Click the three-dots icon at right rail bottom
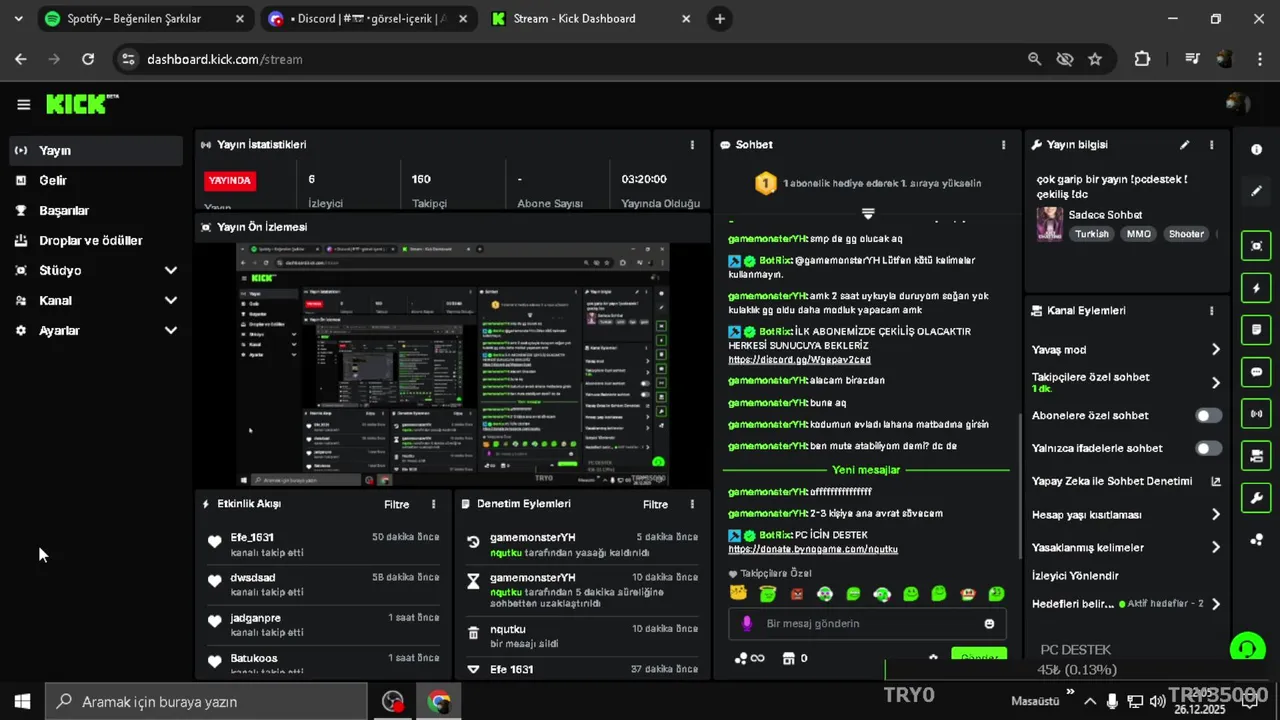 click(1256, 540)
